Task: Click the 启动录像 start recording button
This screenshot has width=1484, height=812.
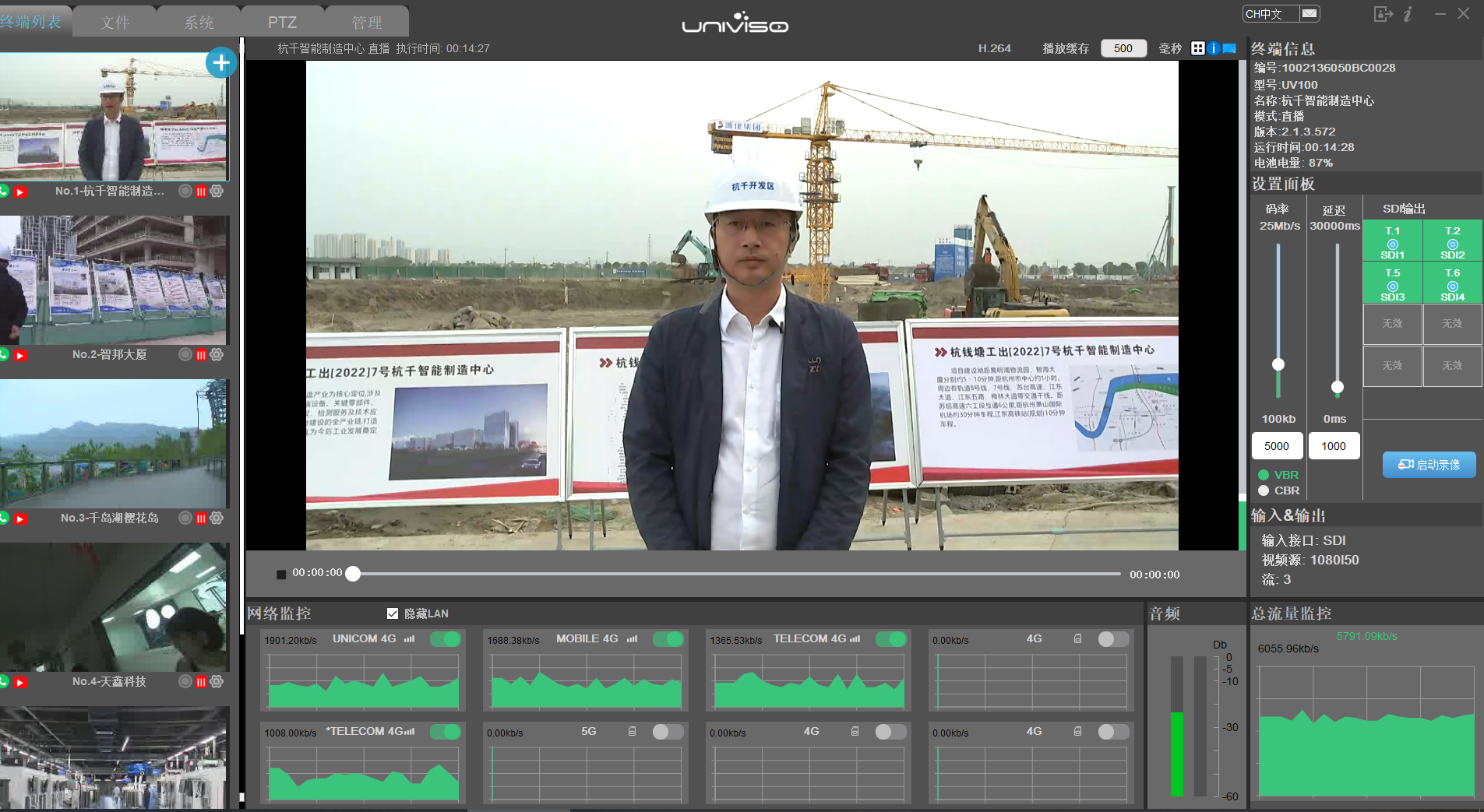Action: tap(1429, 465)
